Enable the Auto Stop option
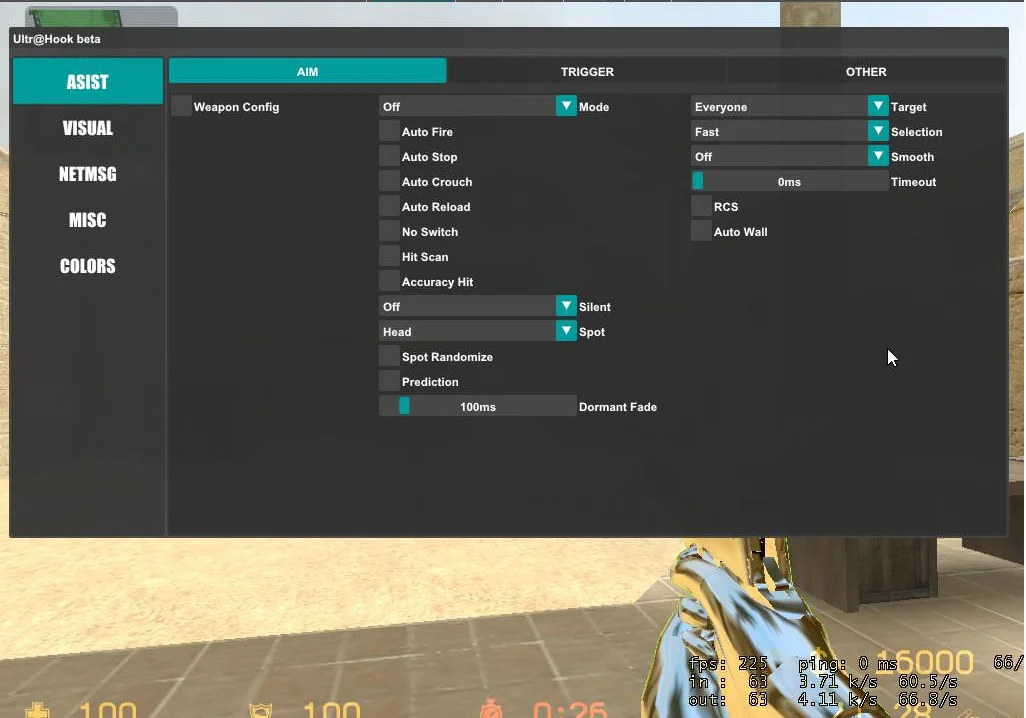 tap(389, 157)
